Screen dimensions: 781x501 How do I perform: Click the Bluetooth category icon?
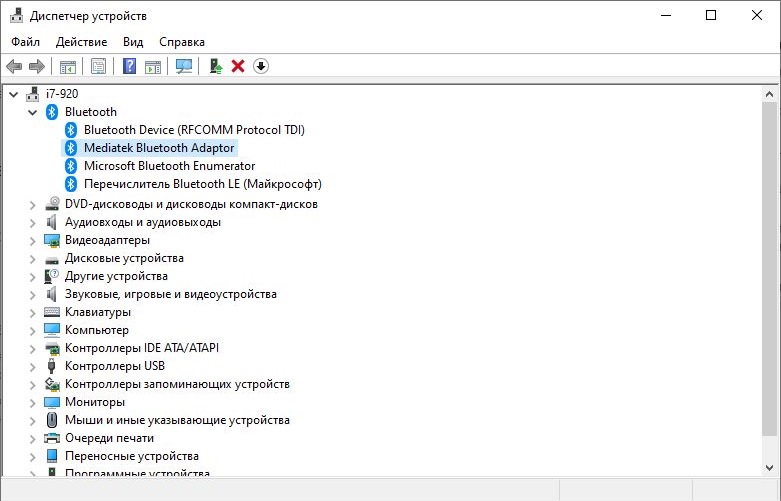tap(52, 112)
